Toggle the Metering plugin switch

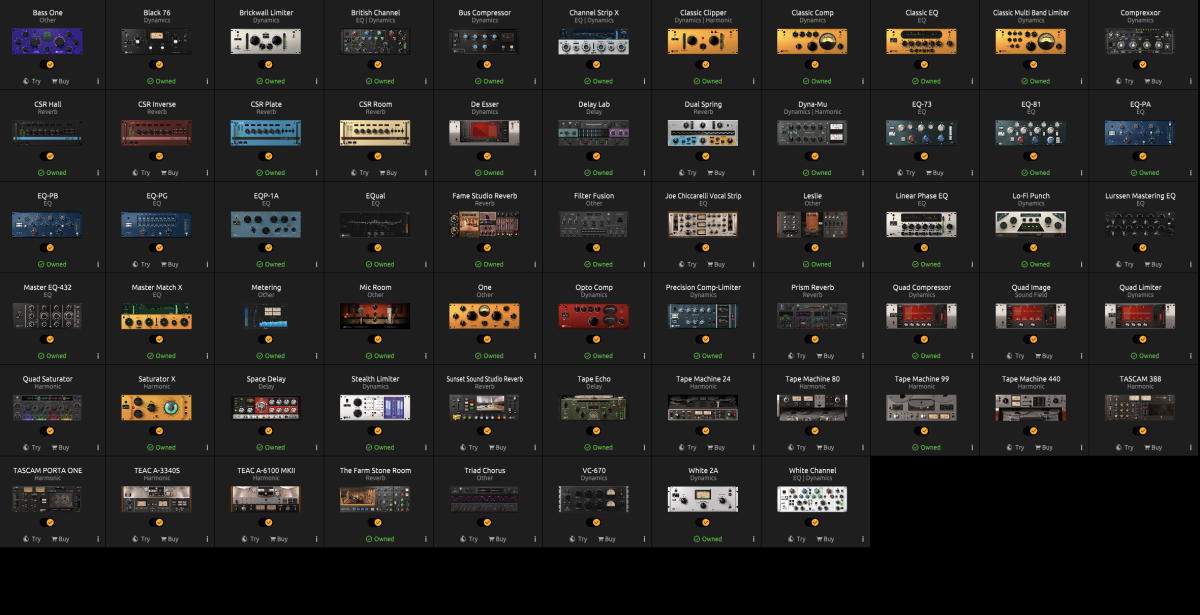pyautogui.click(x=266, y=339)
